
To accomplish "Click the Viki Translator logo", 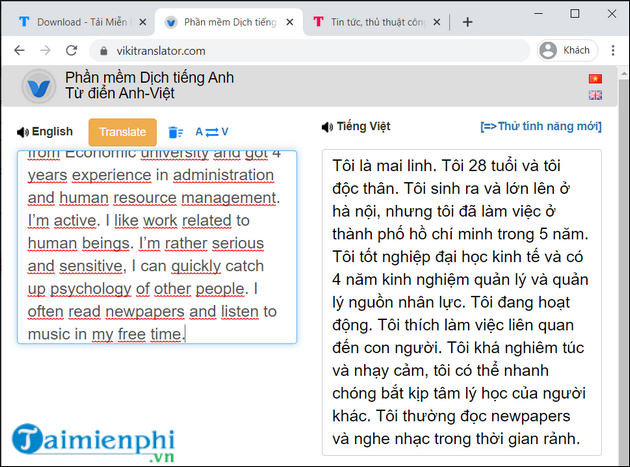I will pos(39,86).
